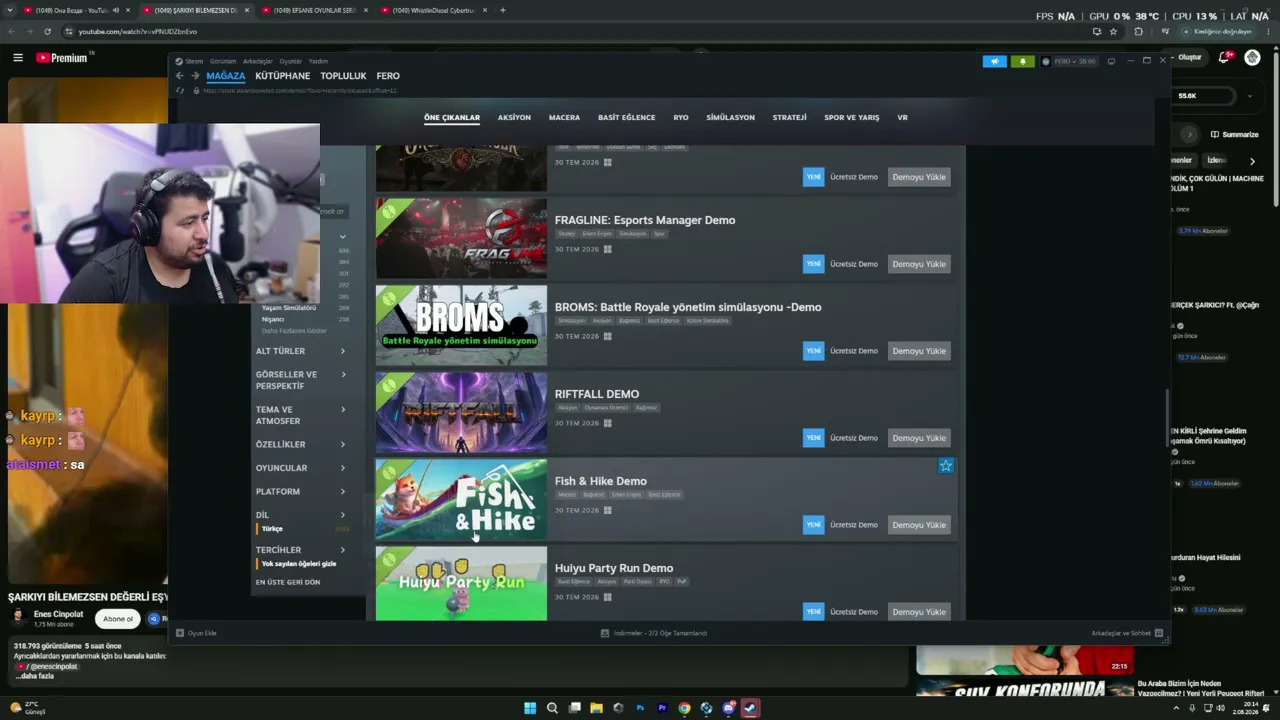This screenshot has width=1280, height=720.
Task: Select BASİT EĞLENCE store category tab
Action: point(626,118)
